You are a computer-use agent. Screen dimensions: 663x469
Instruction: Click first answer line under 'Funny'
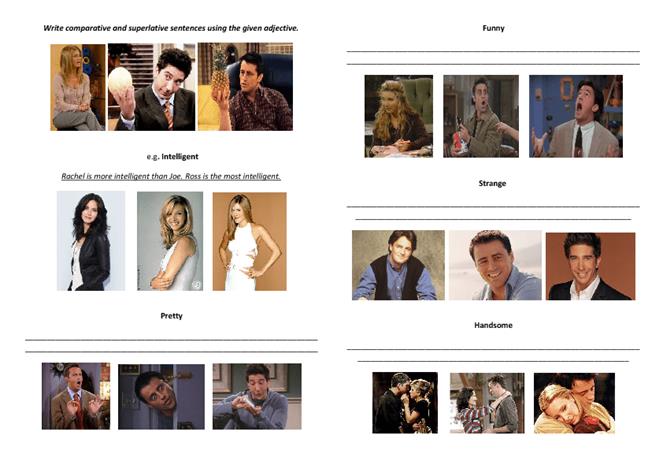[x=493, y=51]
